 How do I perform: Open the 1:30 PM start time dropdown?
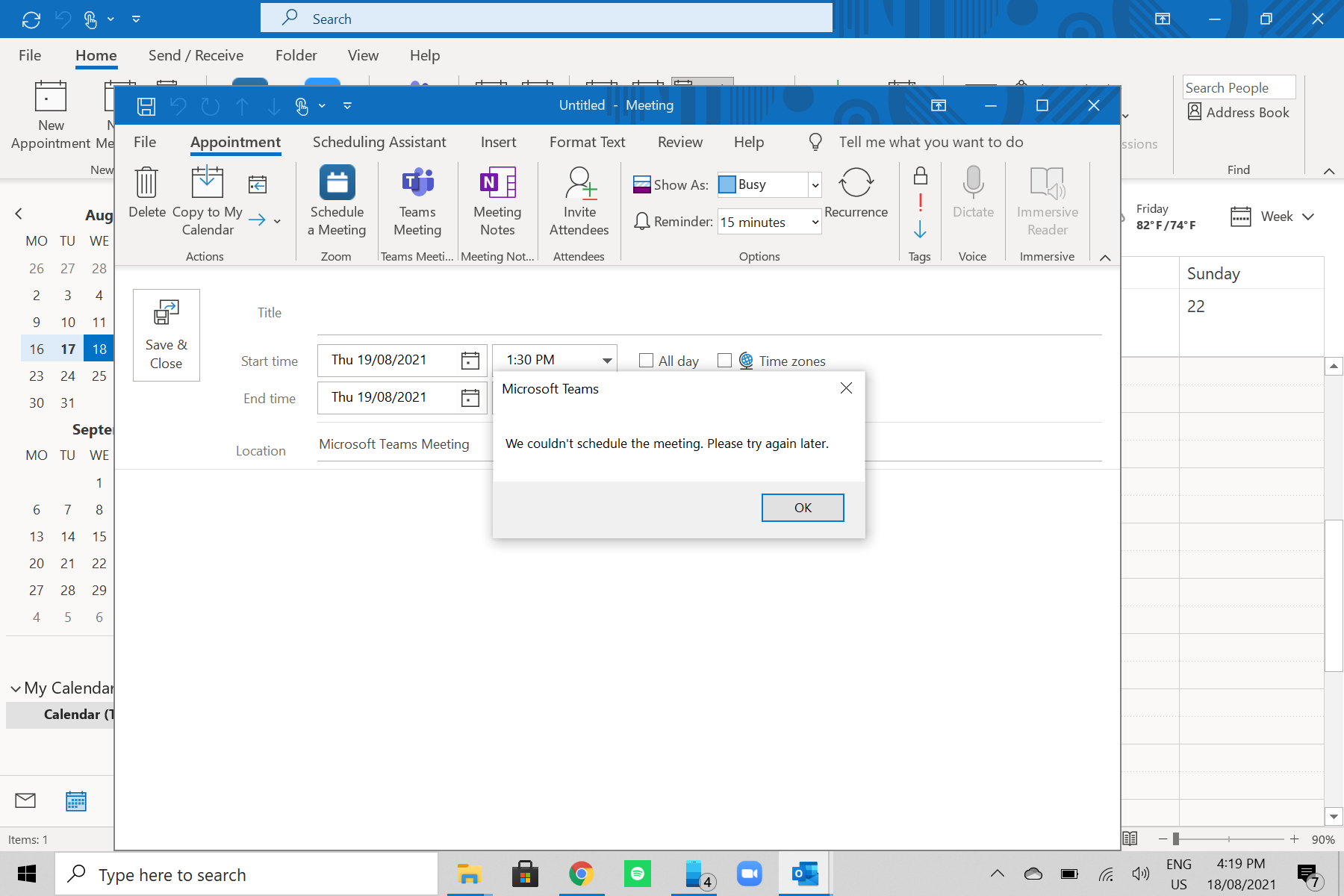pyautogui.click(x=606, y=359)
